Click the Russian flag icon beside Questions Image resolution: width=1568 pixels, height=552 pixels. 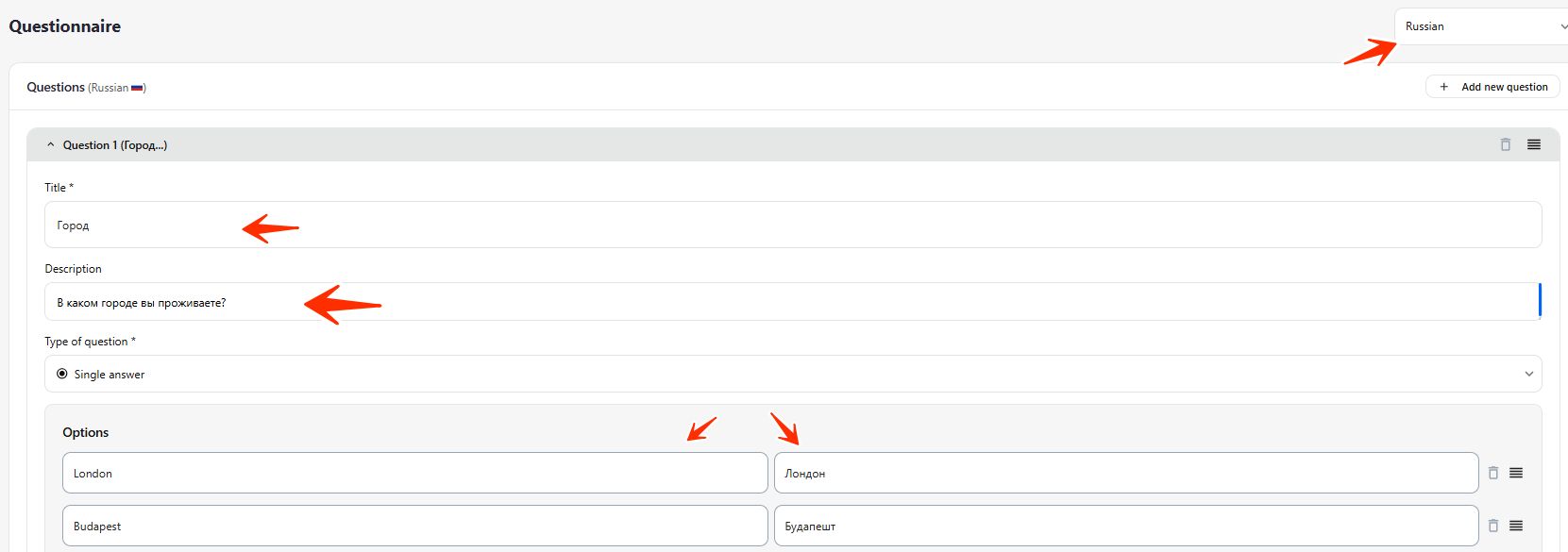click(137, 88)
